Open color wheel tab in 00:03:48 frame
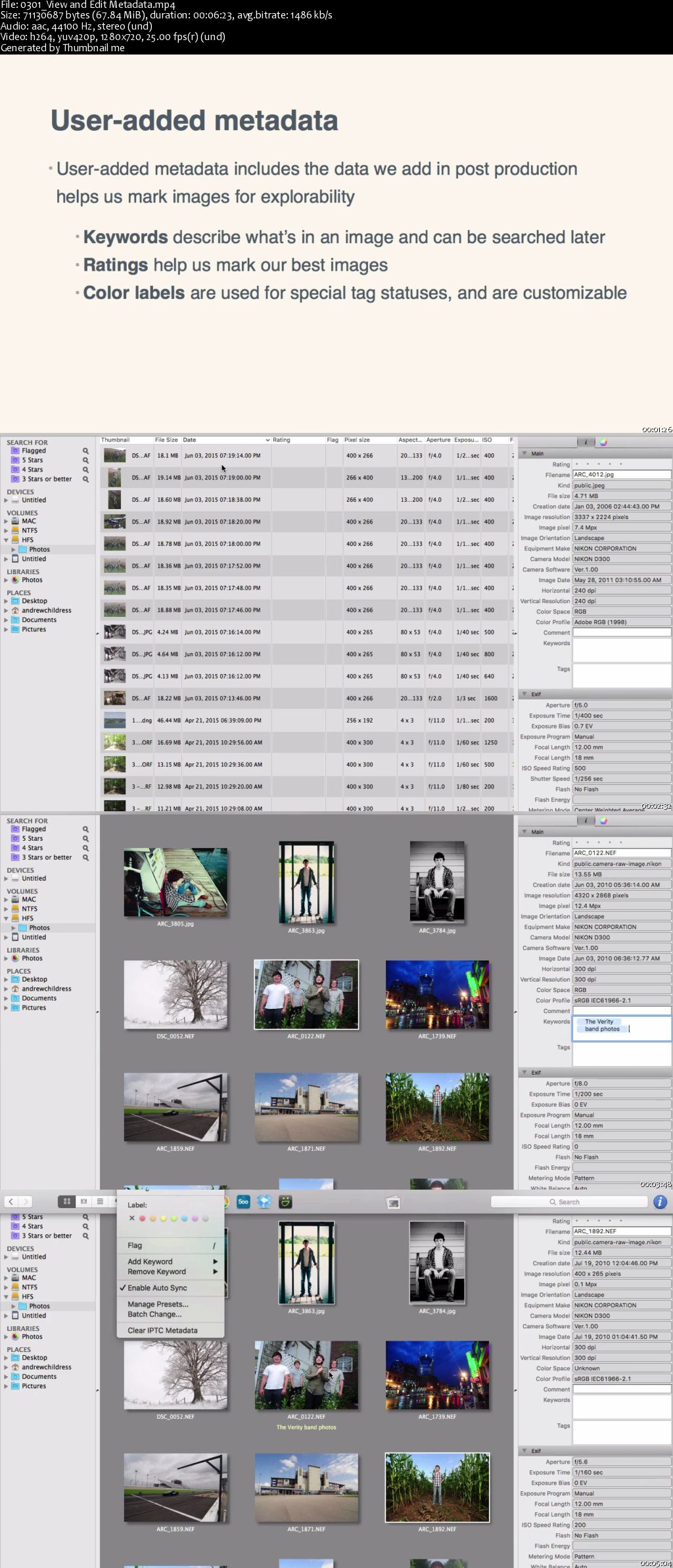 tap(603, 820)
